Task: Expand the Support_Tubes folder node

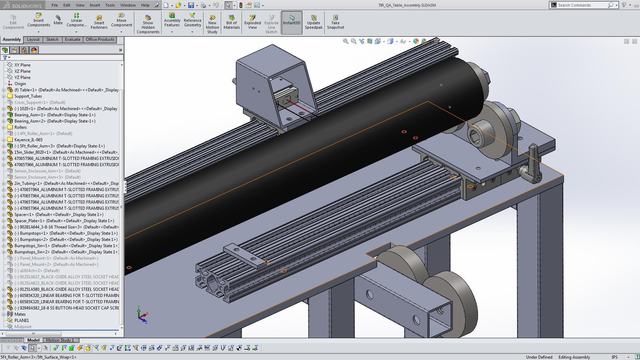Action: coord(4,96)
